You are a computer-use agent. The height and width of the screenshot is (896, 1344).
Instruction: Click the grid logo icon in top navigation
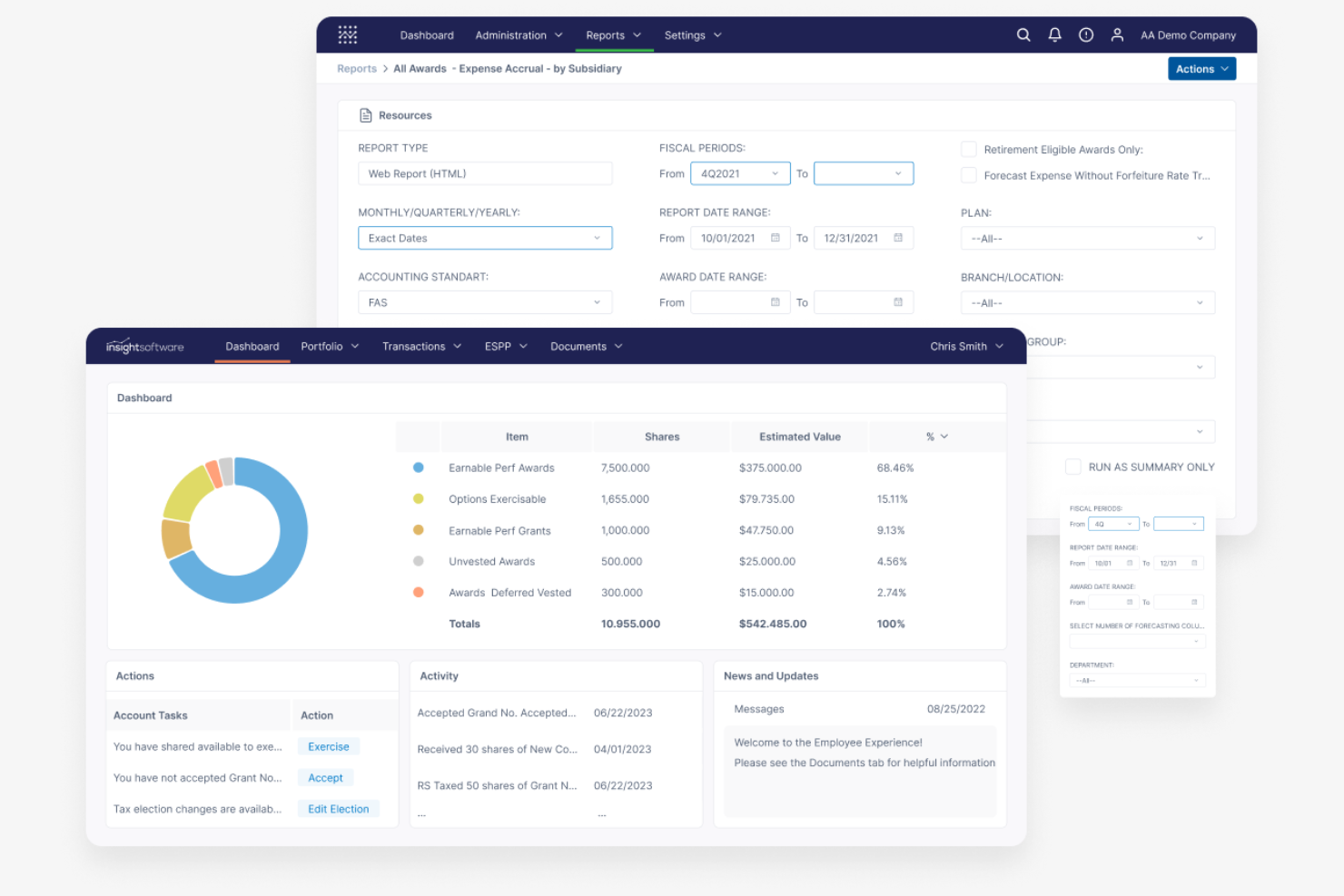pyautogui.click(x=348, y=34)
